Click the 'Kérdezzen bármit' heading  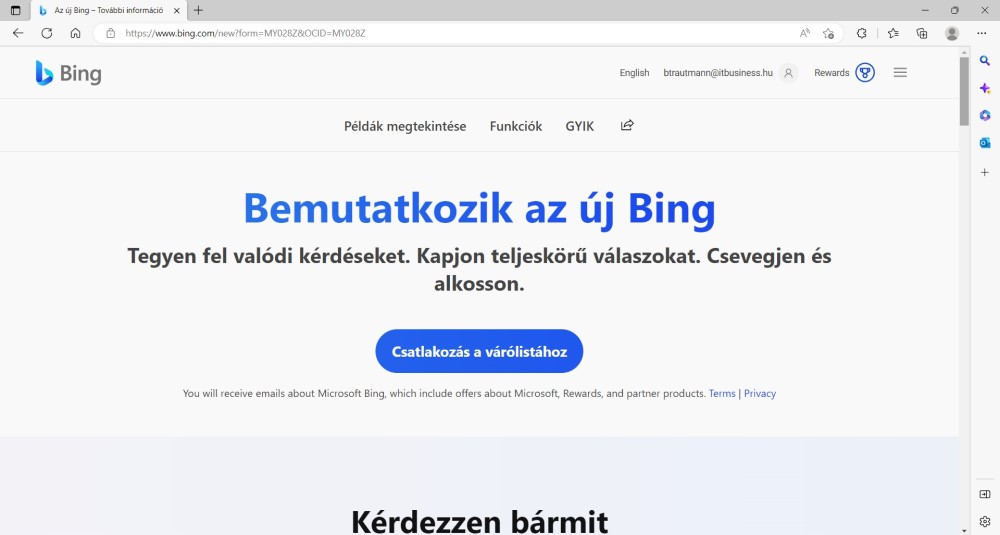point(479,522)
